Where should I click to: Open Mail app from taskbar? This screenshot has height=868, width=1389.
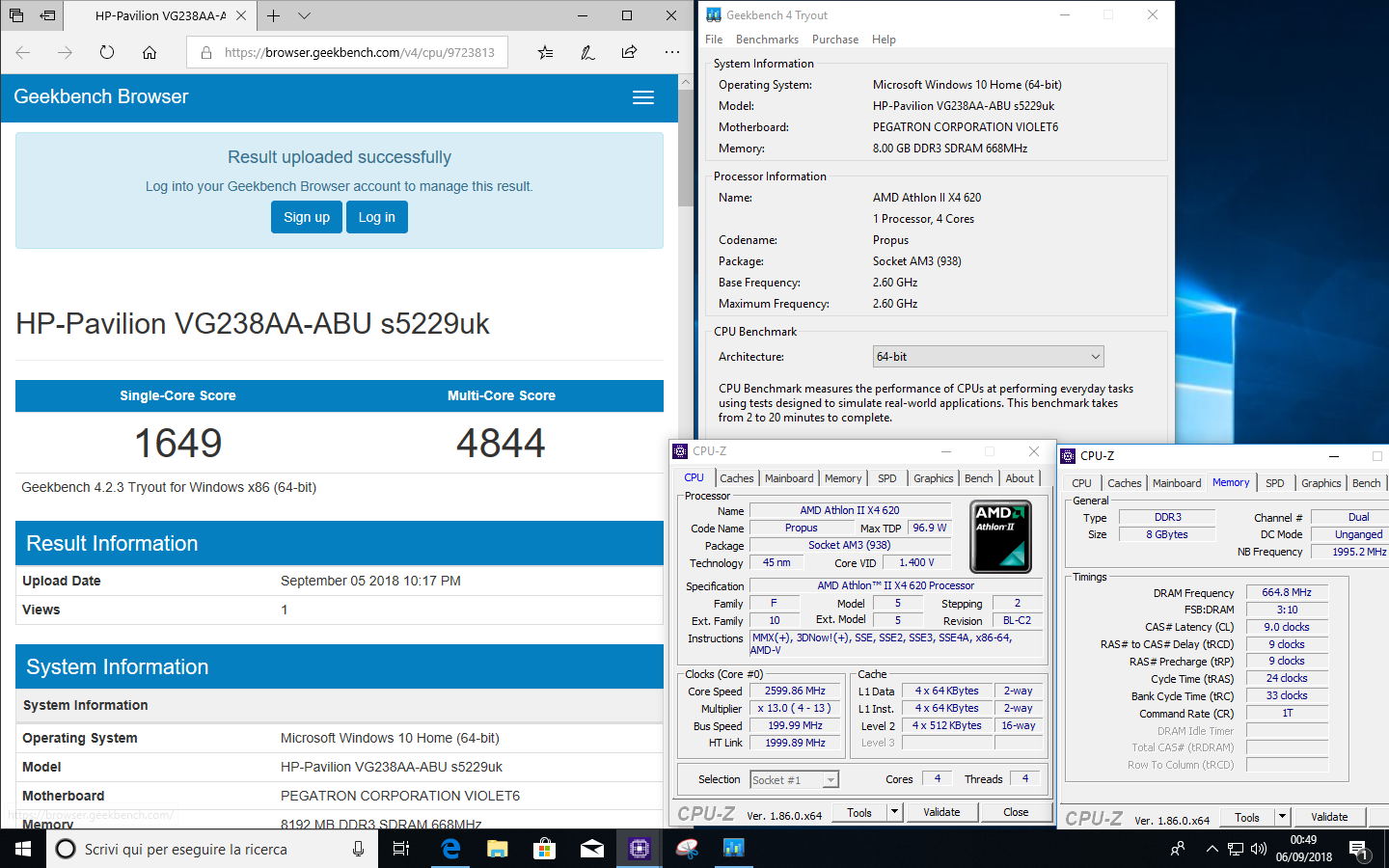click(591, 849)
